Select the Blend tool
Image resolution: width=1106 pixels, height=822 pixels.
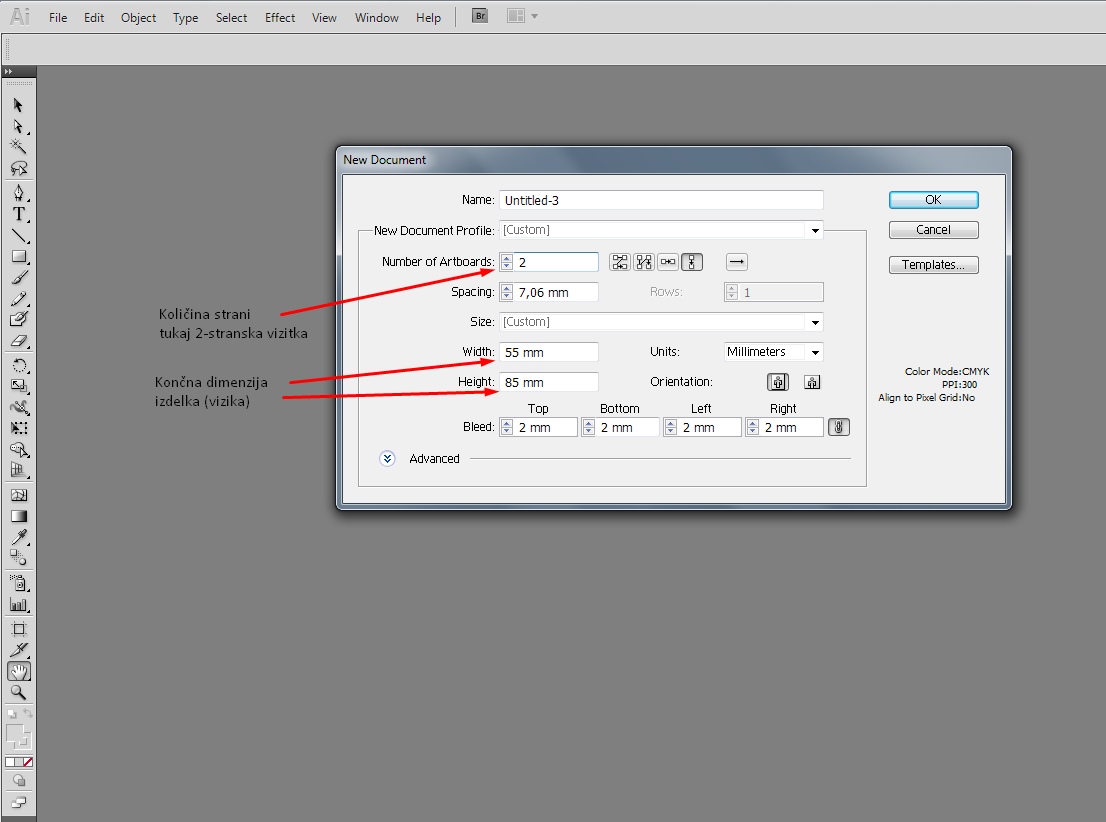click(18, 558)
